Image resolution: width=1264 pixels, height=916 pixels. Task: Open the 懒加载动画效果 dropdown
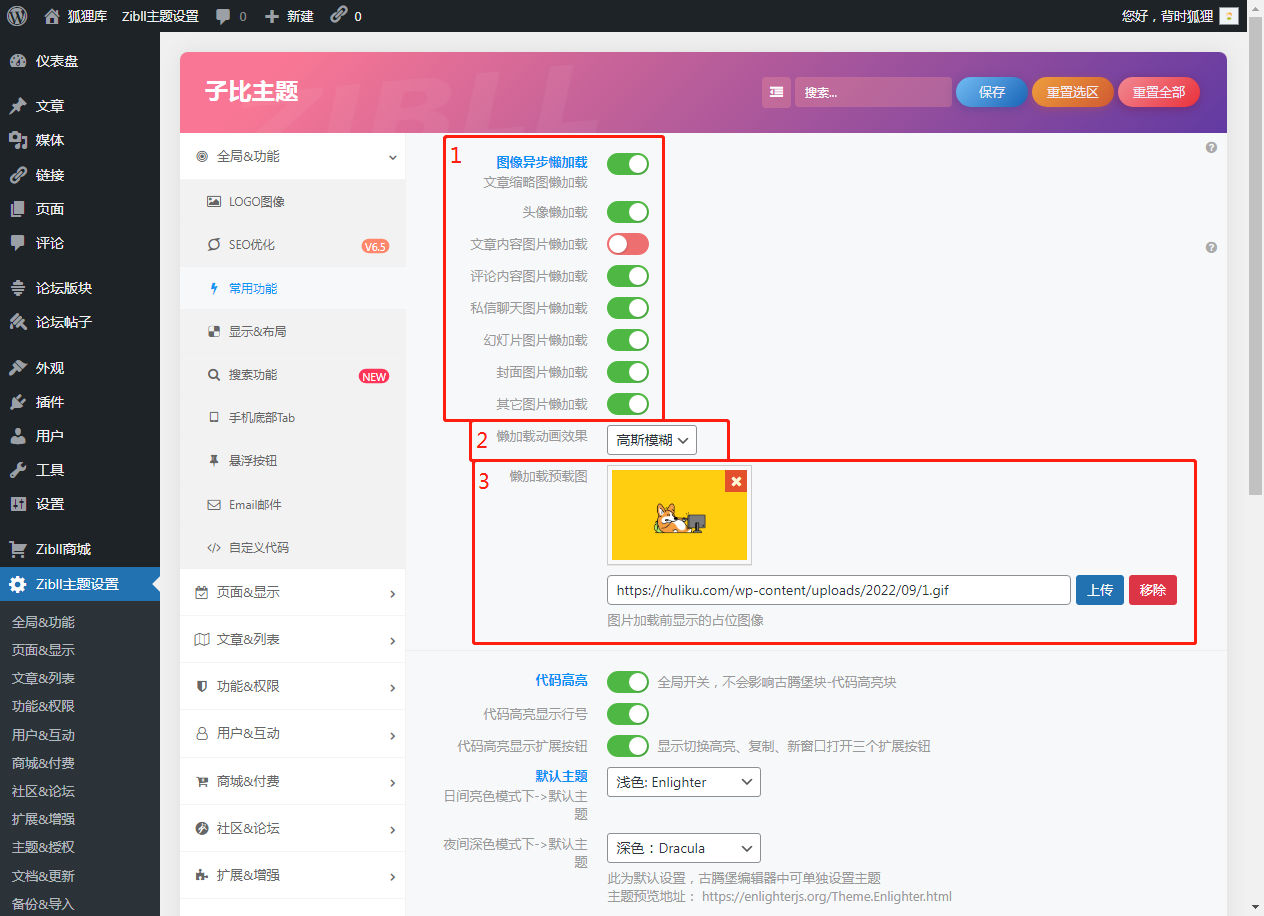click(651, 440)
